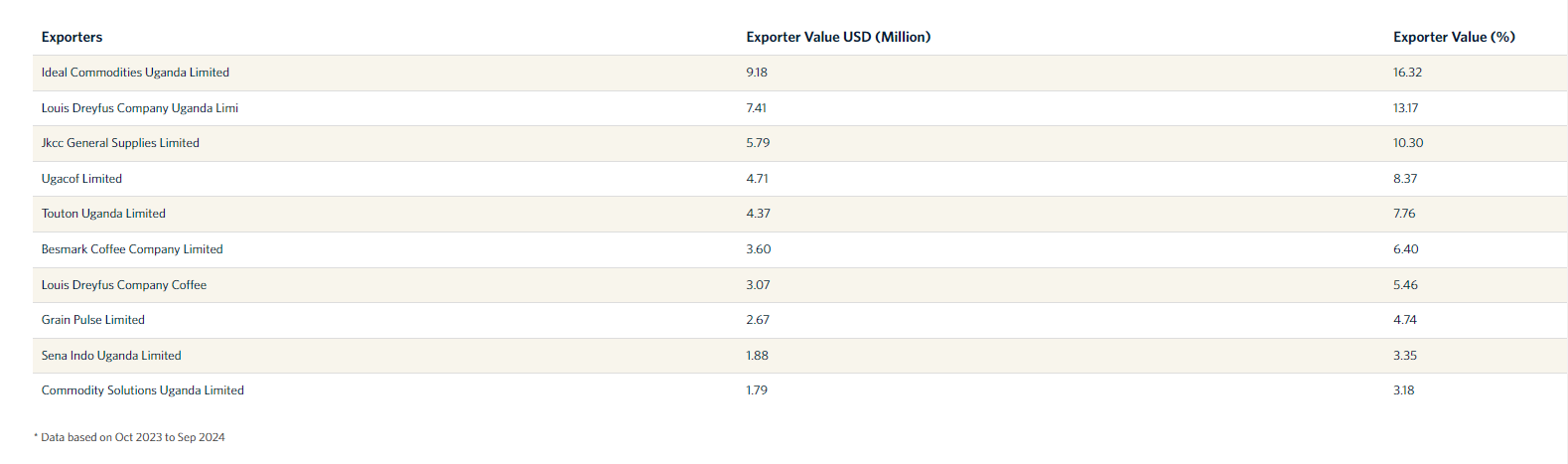1568x464 pixels.
Task: Click the Exporter Value (%) column header
Action: [x=1454, y=37]
